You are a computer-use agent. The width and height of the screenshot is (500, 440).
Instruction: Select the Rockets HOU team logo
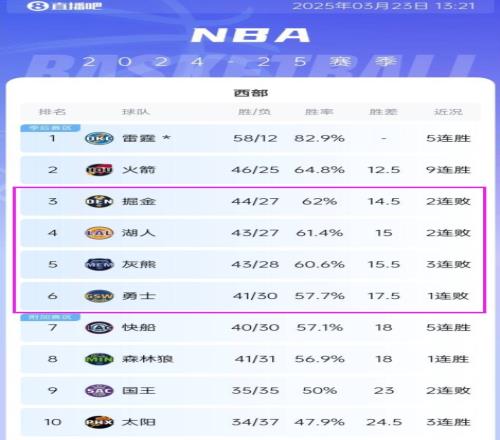tap(99, 170)
